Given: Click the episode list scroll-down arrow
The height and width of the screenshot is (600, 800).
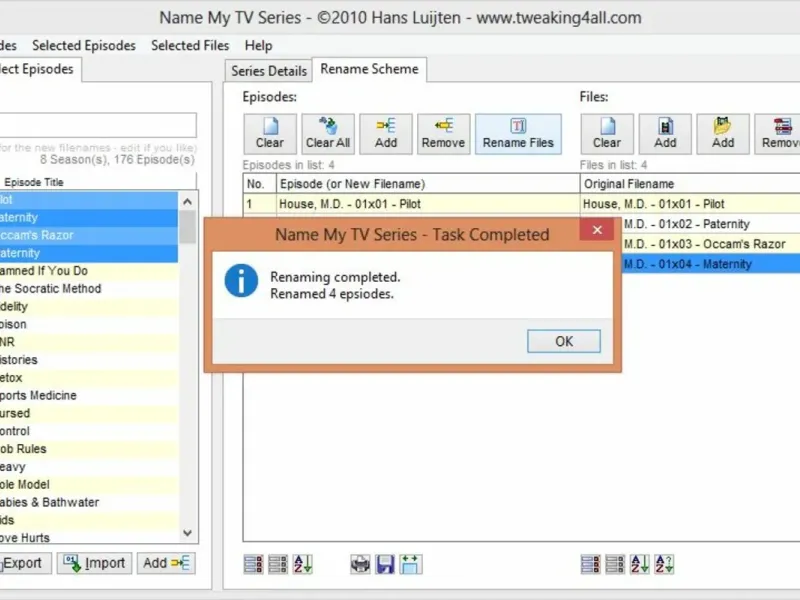Looking at the screenshot, I should click(x=187, y=533).
